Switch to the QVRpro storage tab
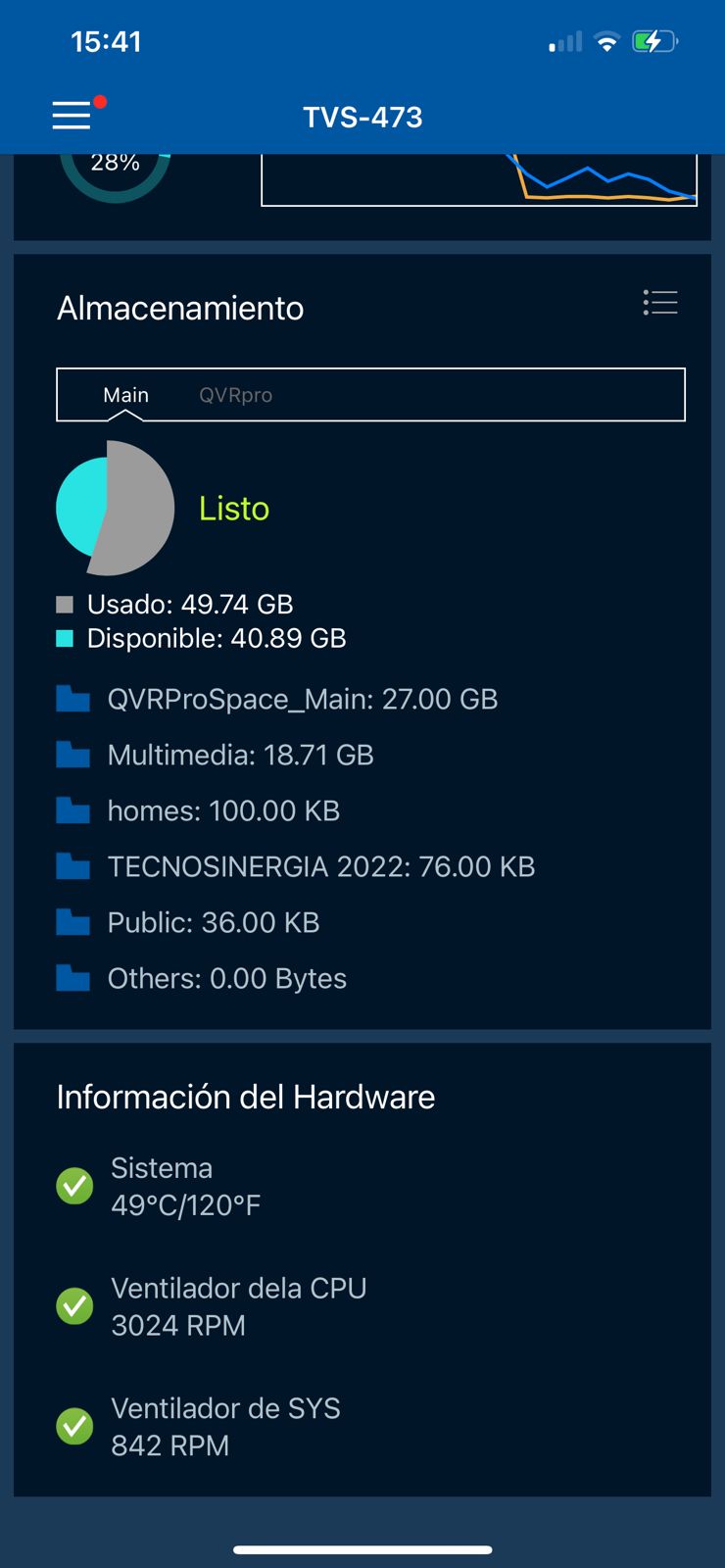Screen dimensions: 725x1568 (235, 395)
